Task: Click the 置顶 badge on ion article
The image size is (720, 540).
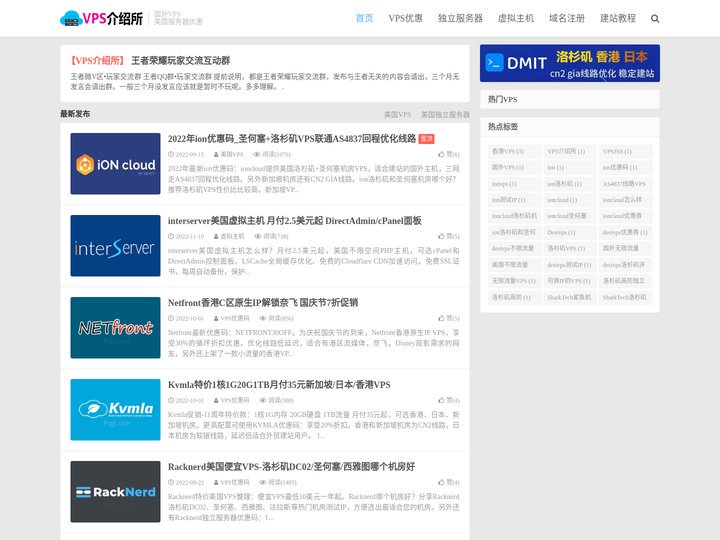Action: (426, 139)
